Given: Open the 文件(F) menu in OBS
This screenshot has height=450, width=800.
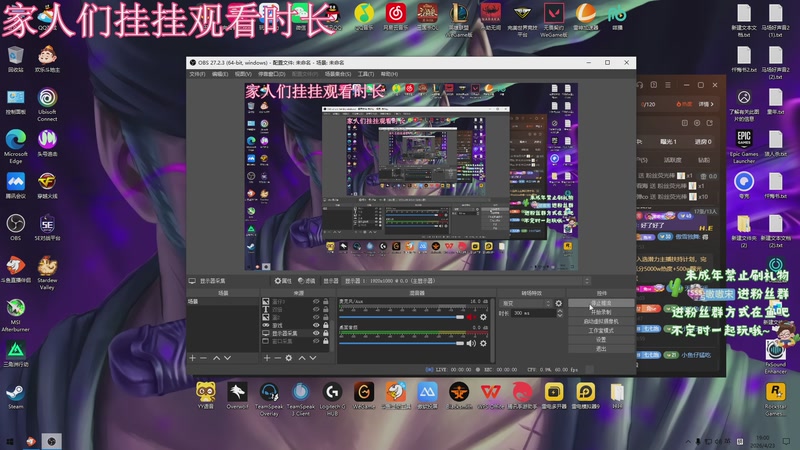Looking at the screenshot, I should point(197,74).
